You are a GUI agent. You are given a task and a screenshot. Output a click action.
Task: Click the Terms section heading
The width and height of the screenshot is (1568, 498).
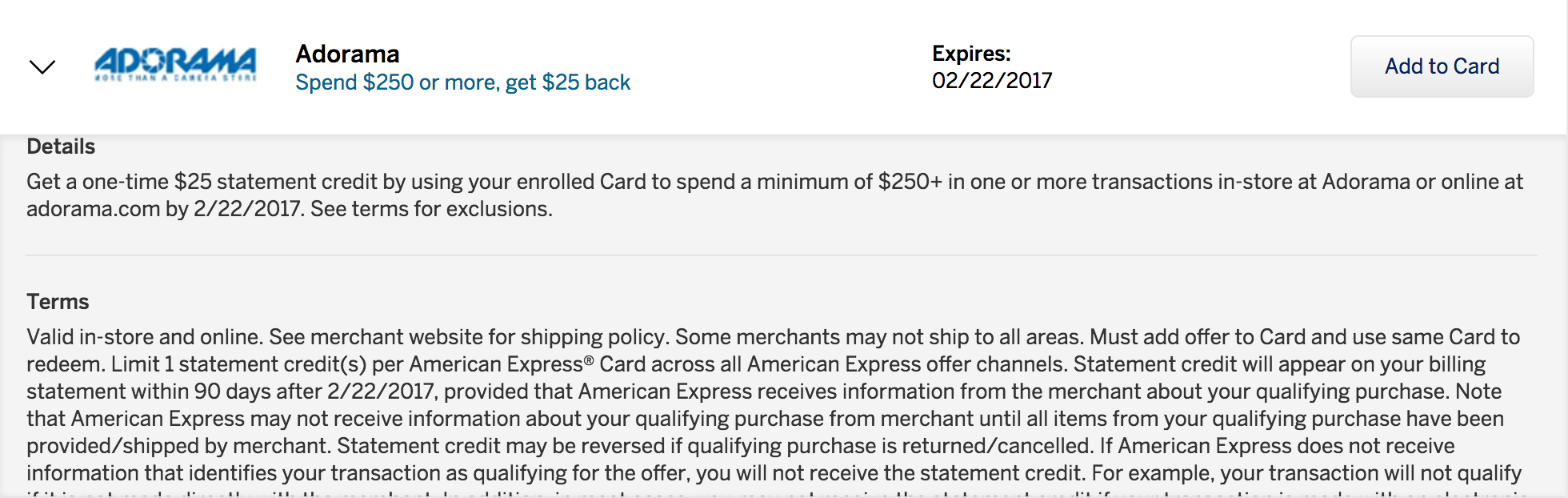58,302
